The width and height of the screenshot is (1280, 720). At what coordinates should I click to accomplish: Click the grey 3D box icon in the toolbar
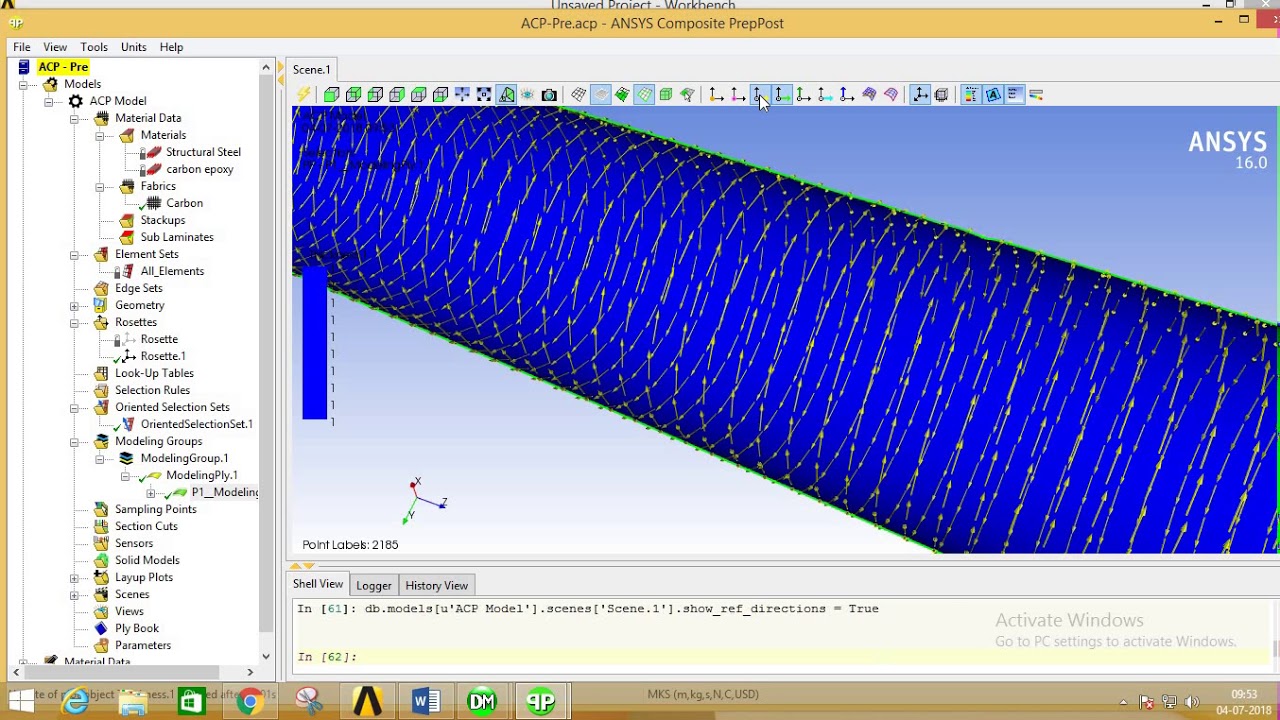(x=941, y=95)
